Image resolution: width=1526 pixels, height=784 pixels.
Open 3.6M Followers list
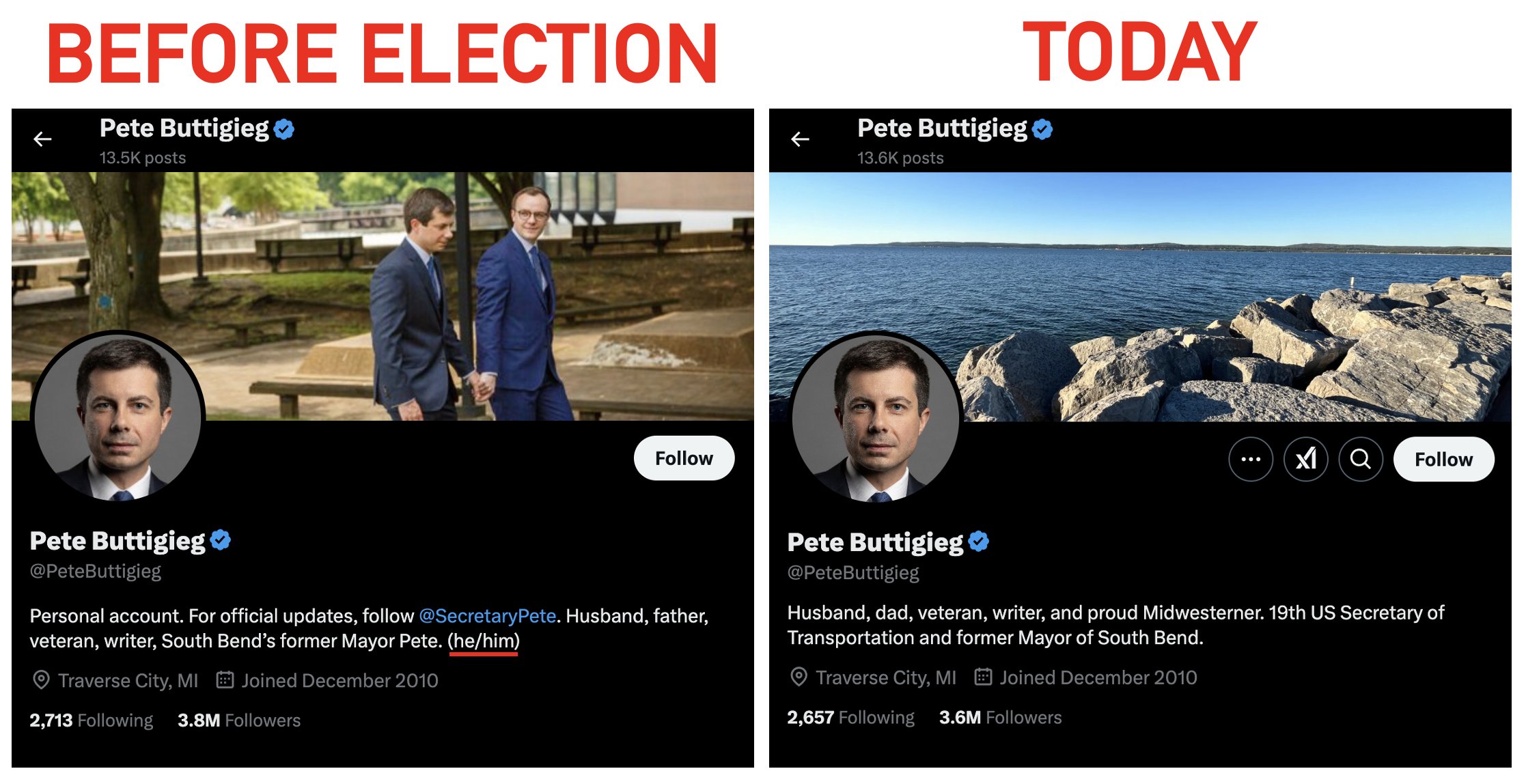(1000, 718)
